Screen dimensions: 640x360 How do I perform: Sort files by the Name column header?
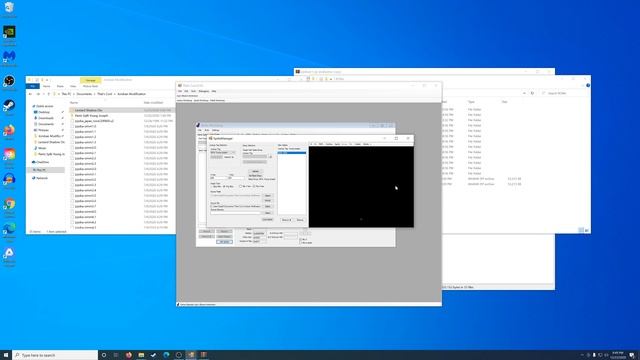pos(74,102)
